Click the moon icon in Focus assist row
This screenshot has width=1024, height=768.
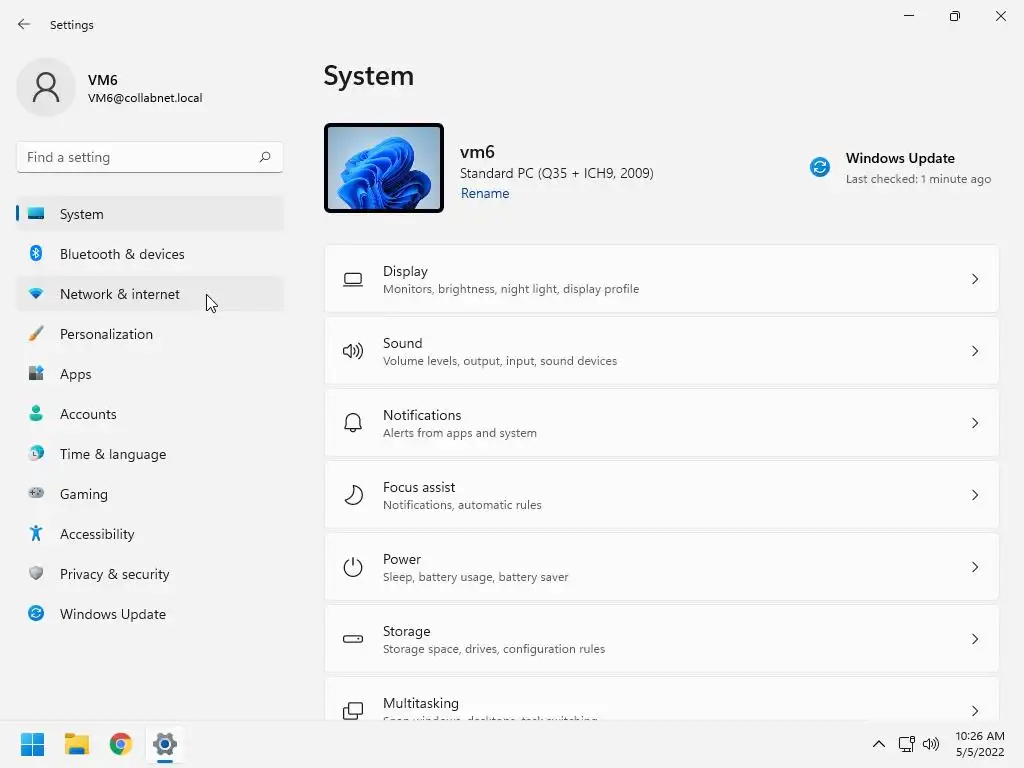353,495
